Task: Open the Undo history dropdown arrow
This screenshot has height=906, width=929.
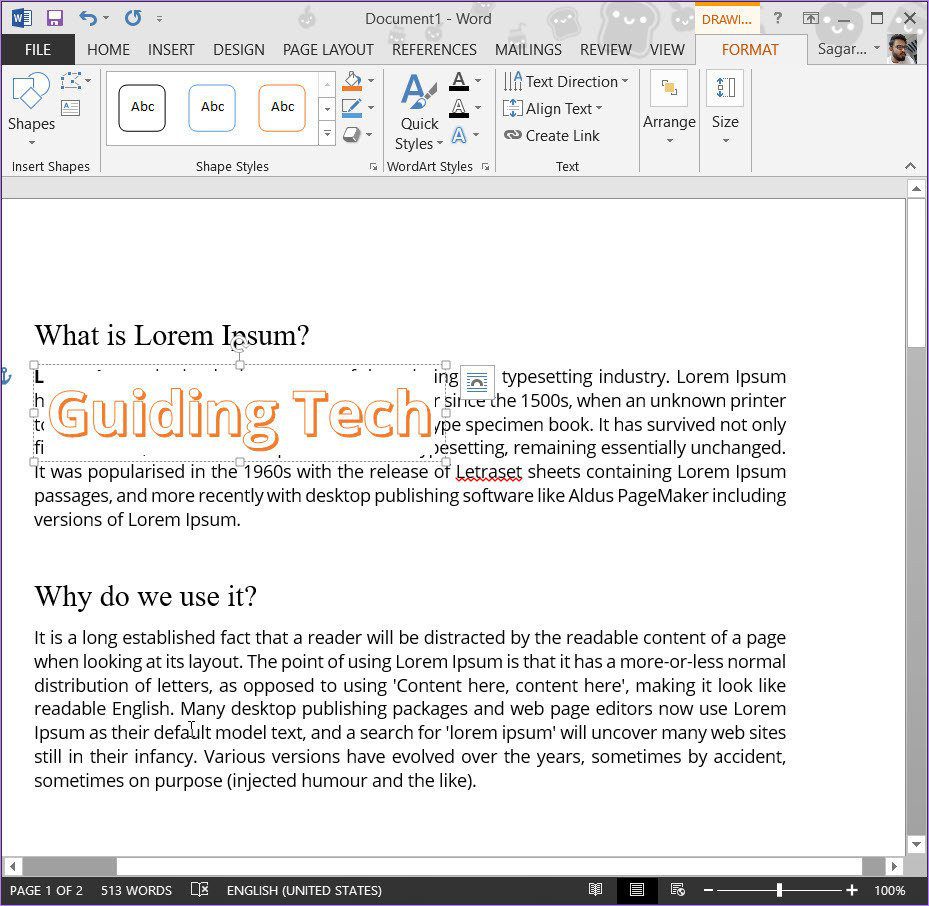Action: 106,18
